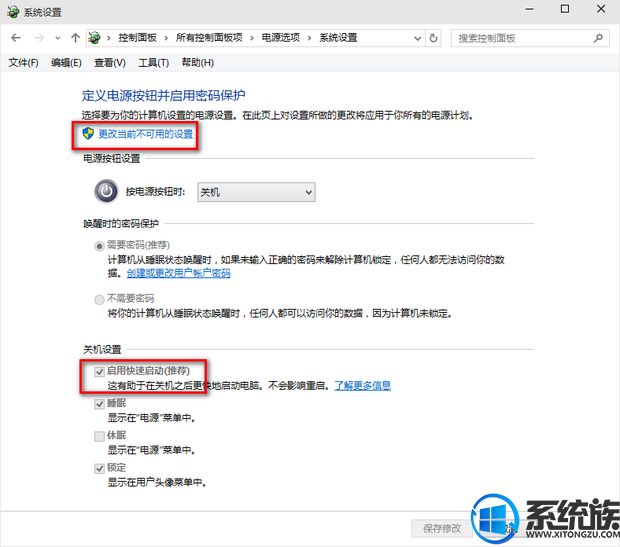Click the 更改当前不可用的设置 link

click(146, 134)
